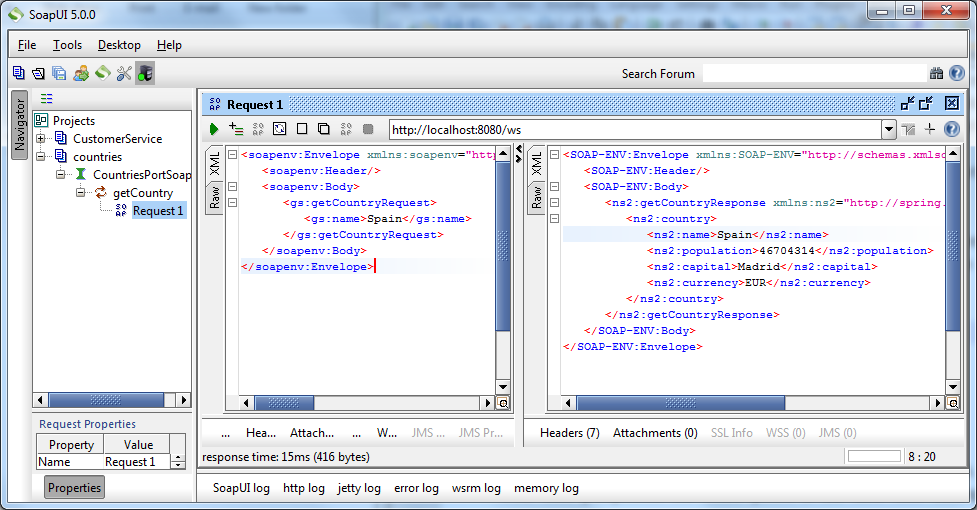This screenshot has height=510, width=977.
Task: Open the endpoint URL dropdown arrow
Action: pyautogui.click(x=889, y=130)
